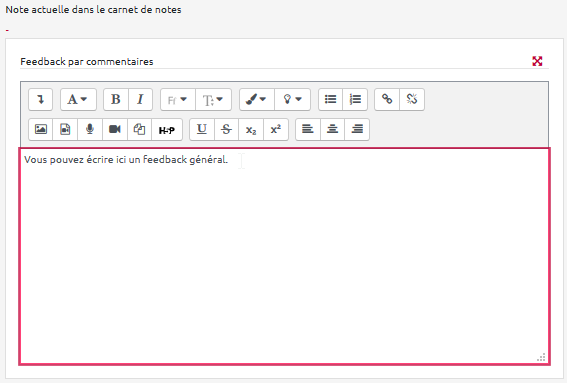Apply underline formatting
Screen dimensions: 567x383
point(202,129)
